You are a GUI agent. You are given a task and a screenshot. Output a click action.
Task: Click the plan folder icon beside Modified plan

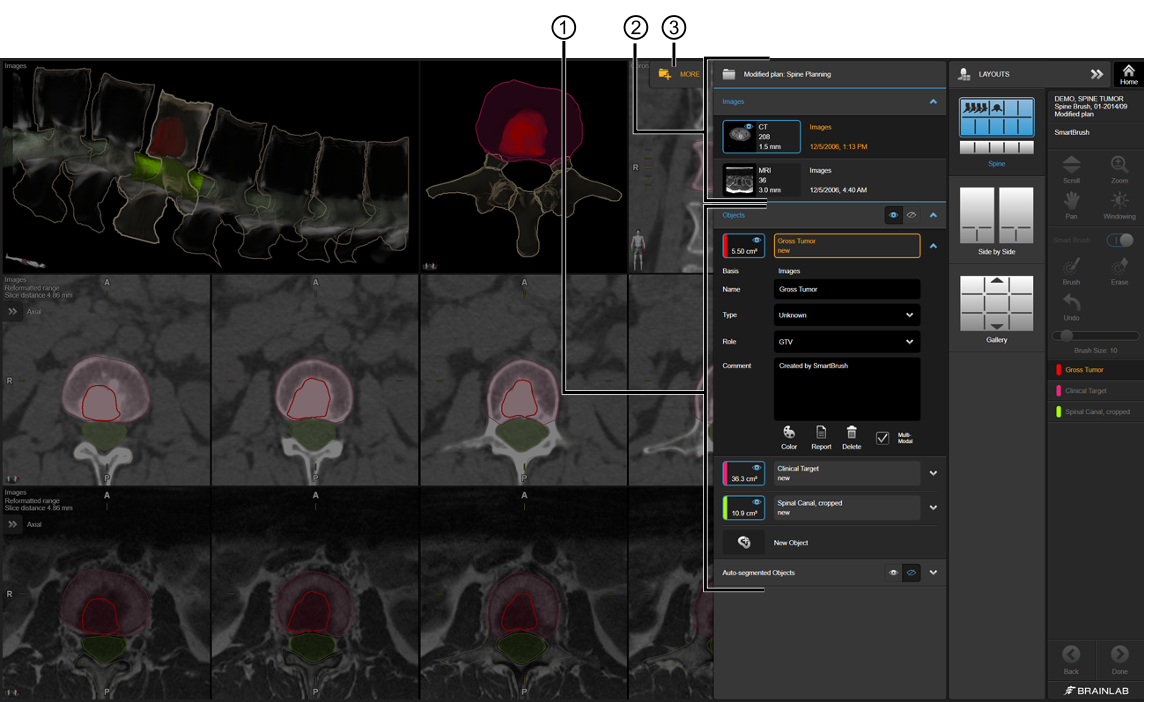[728, 74]
